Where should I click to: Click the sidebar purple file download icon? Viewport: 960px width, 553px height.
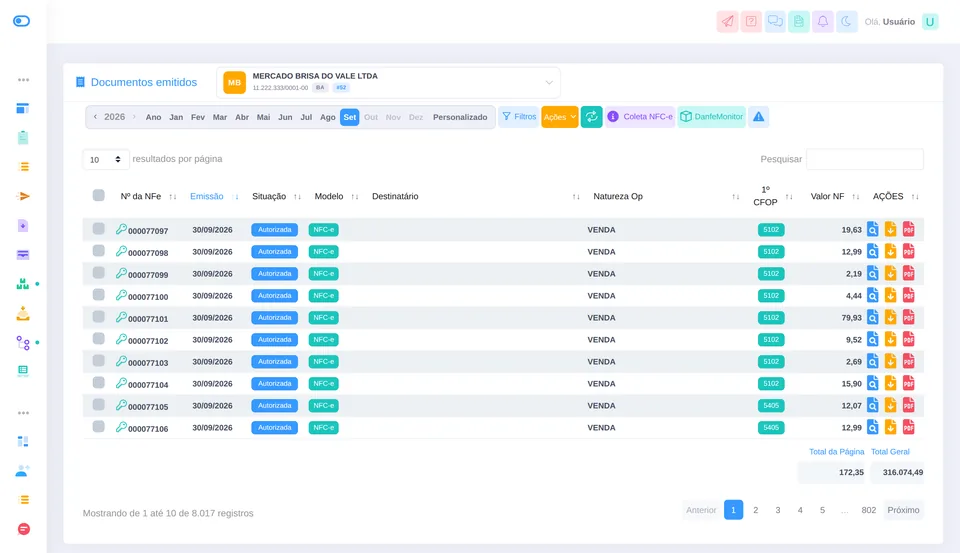tap(23, 225)
